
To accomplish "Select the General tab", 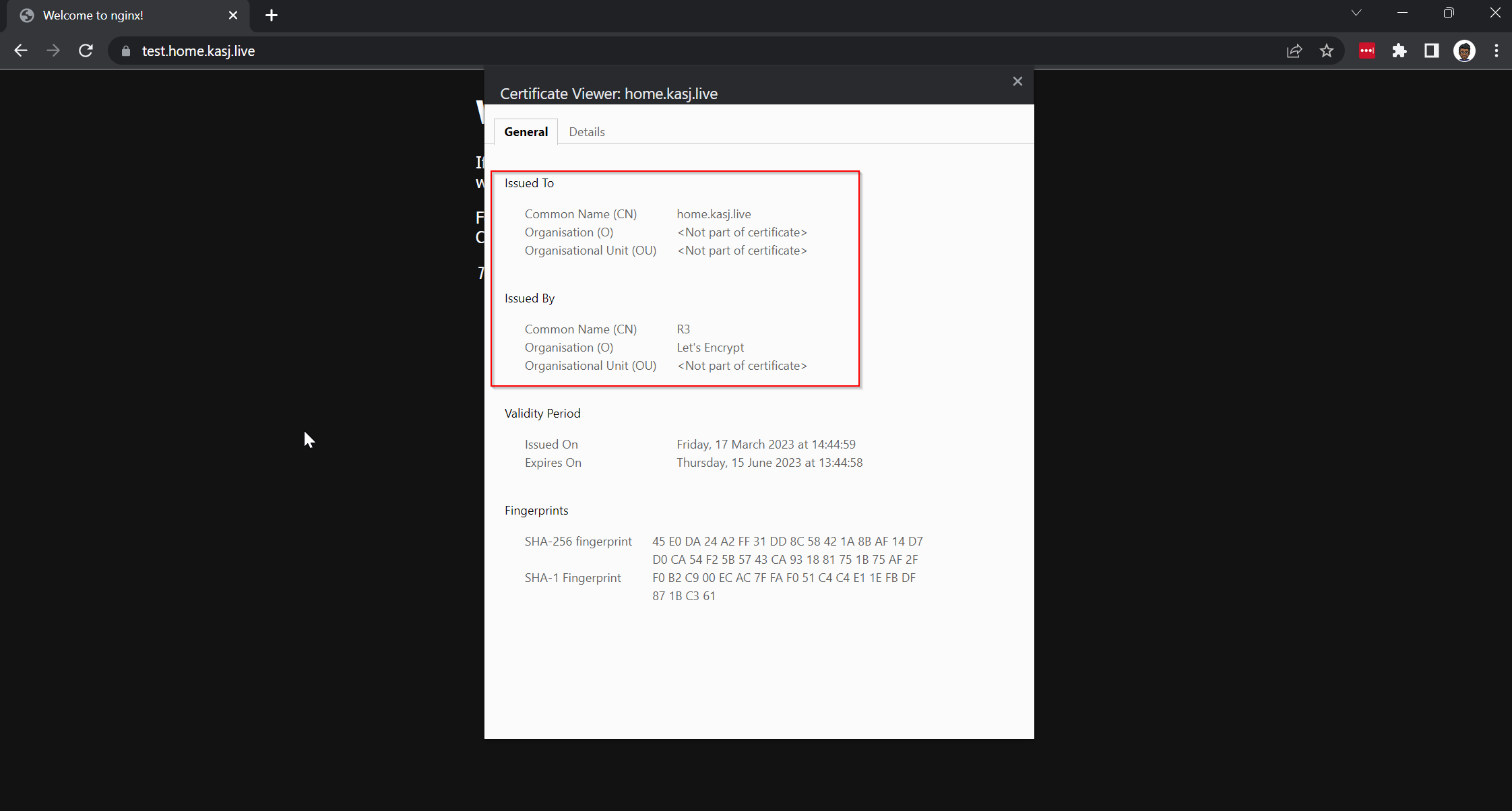I will [526, 132].
